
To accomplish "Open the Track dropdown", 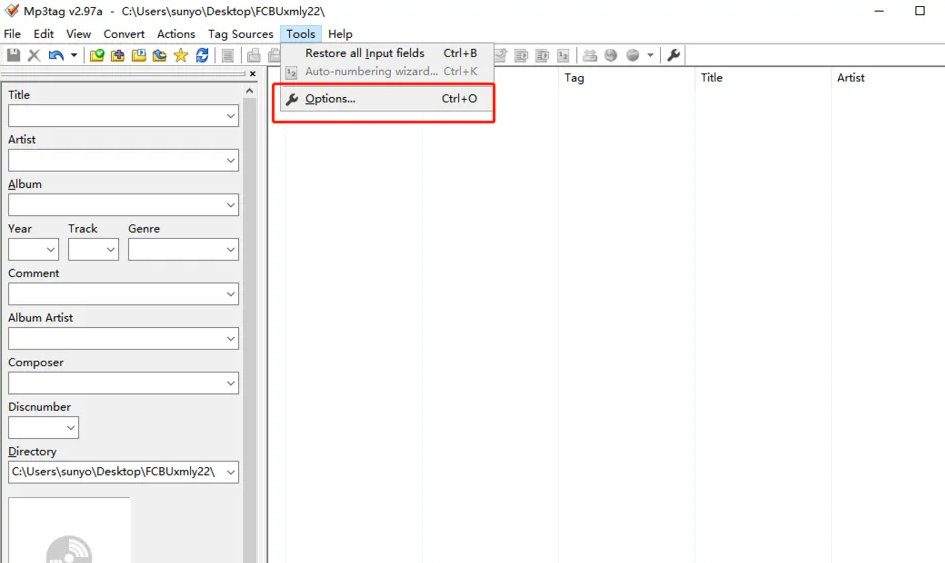I will (111, 250).
